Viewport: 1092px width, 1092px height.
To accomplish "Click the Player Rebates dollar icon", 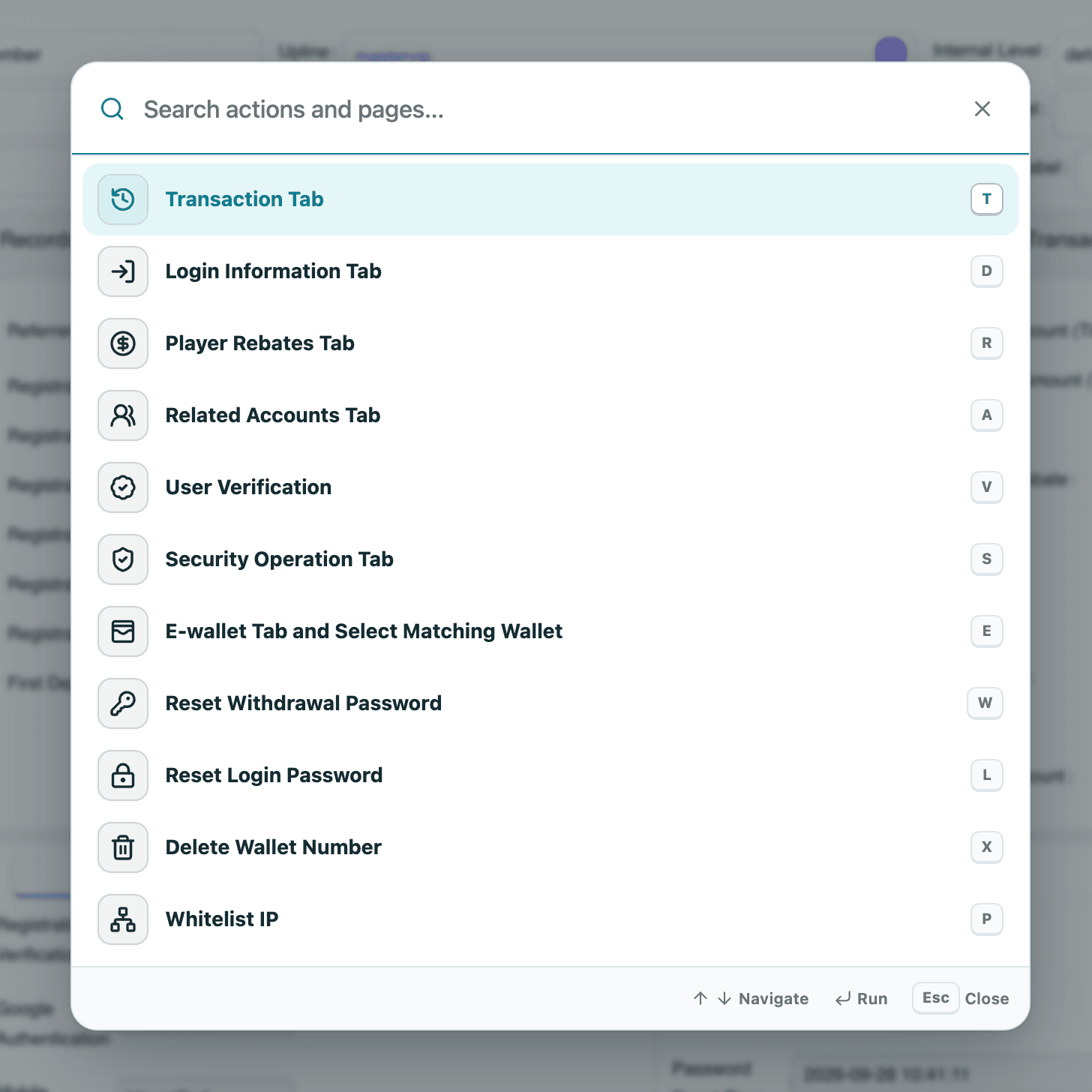I will click(123, 343).
